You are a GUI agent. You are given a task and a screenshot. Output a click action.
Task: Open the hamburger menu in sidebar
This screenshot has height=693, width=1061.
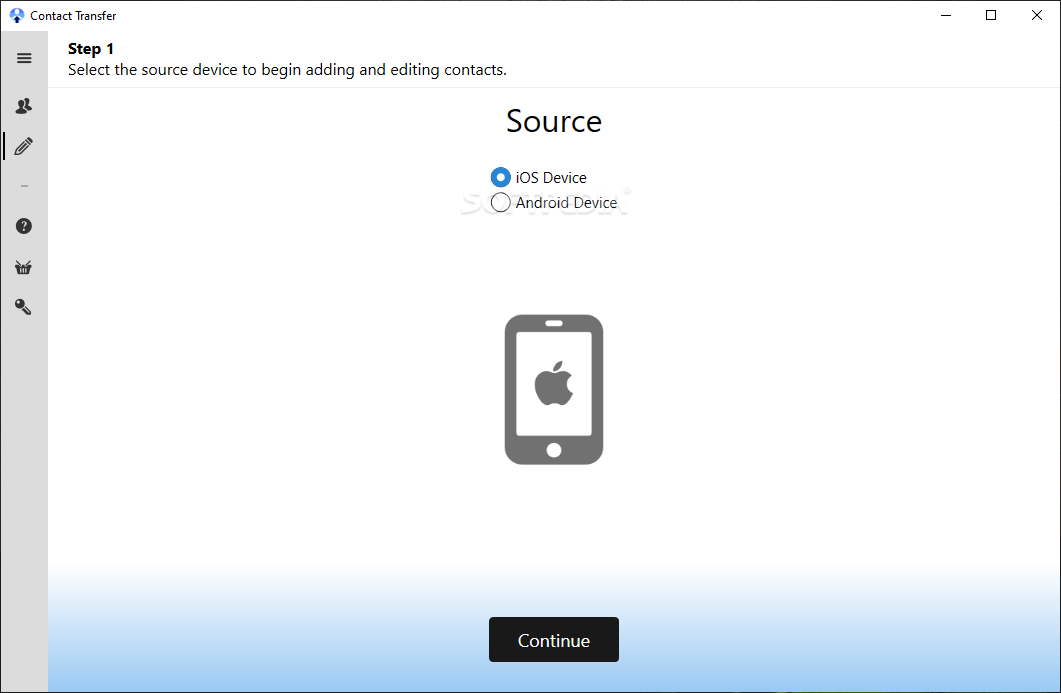coord(24,58)
